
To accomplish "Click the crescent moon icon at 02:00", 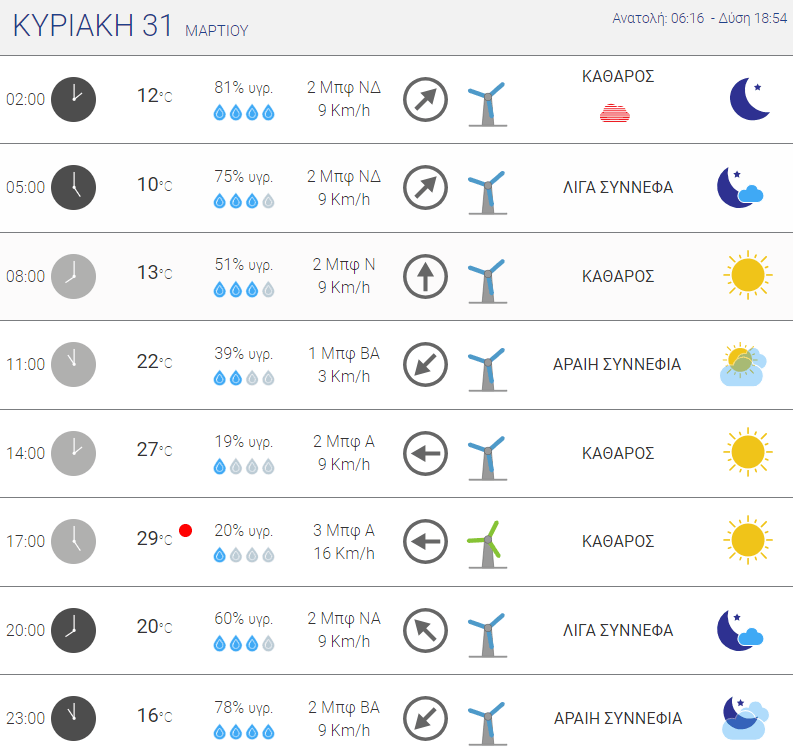I will click(x=750, y=99).
